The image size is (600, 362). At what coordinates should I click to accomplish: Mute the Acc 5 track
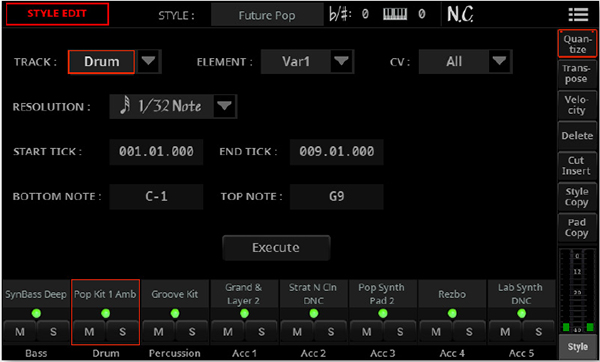tap(505, 331)
